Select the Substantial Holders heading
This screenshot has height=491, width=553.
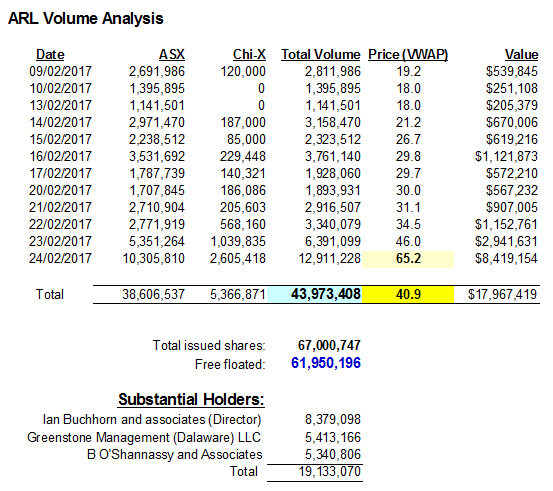click(191, 399)
